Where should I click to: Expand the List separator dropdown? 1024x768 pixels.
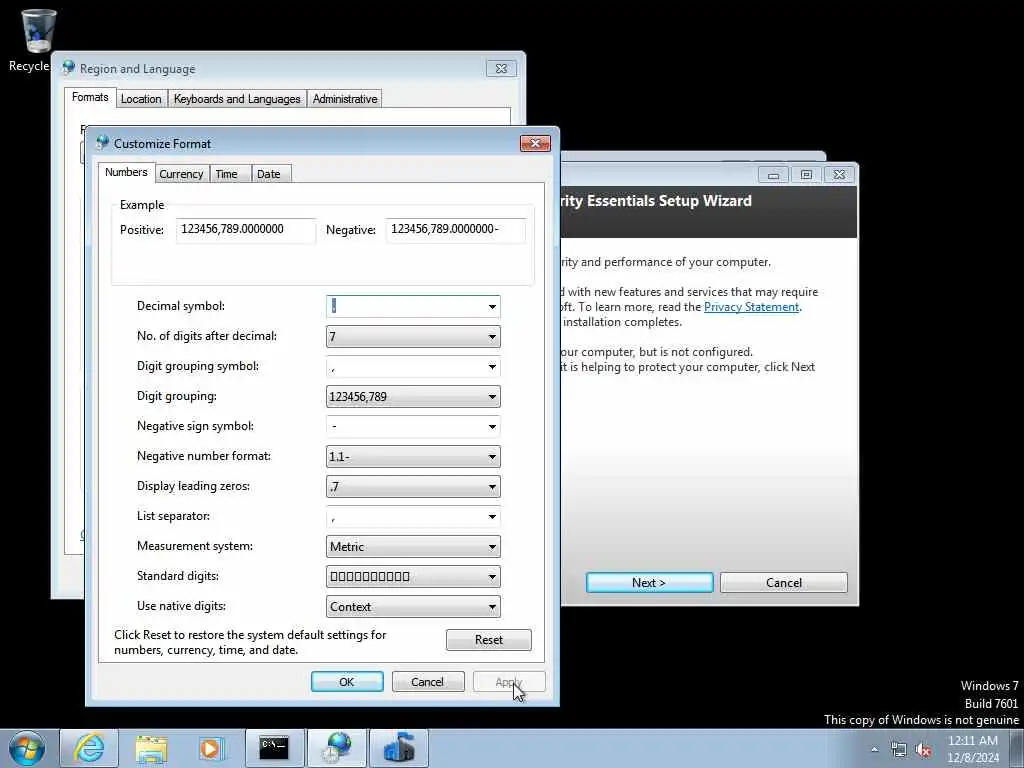[492, 517]
